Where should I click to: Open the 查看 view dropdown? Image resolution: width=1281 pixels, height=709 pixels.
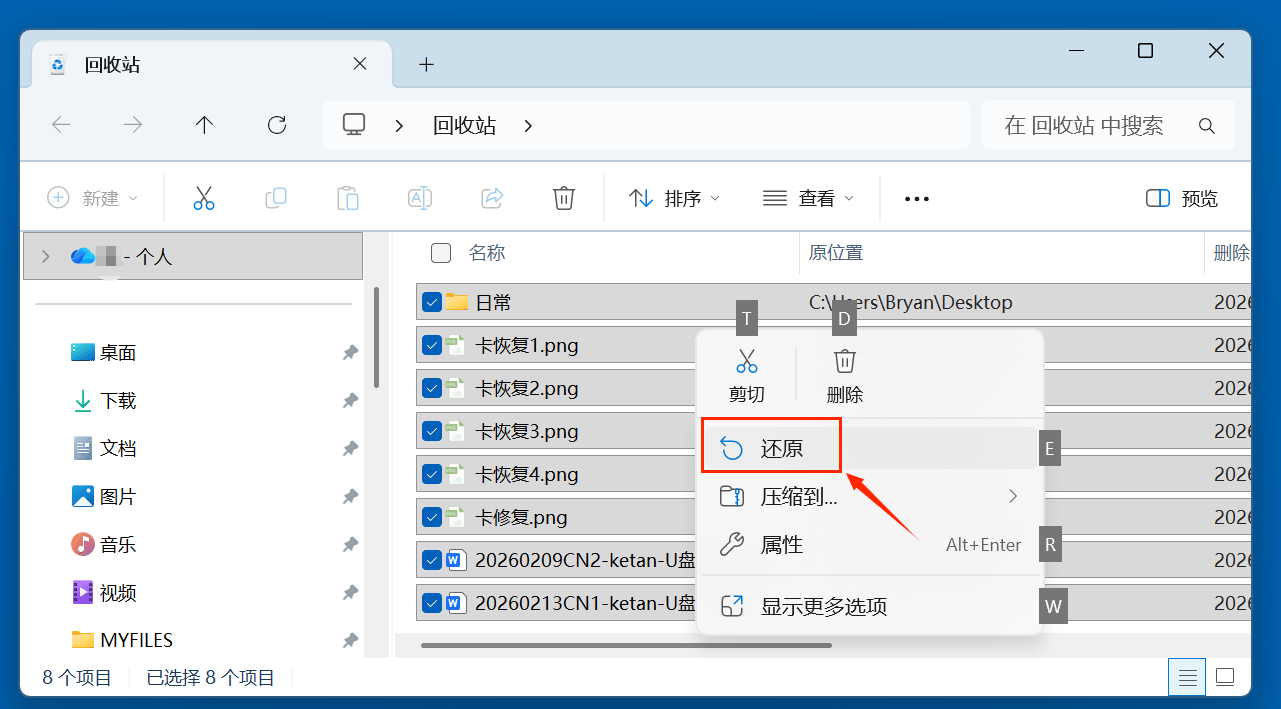[x=808, y=198]
